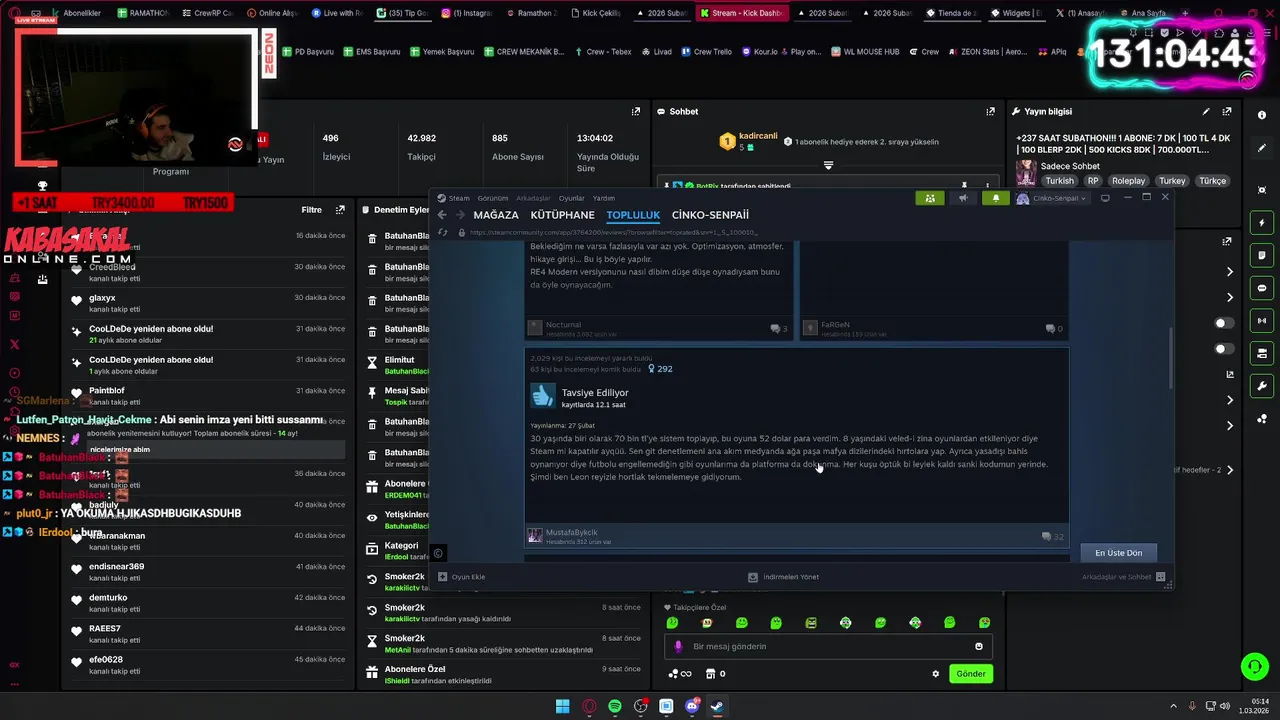Switch Steam to Big Picture mode
This screenshot has height=720, width=1280.
point(1105,198)
